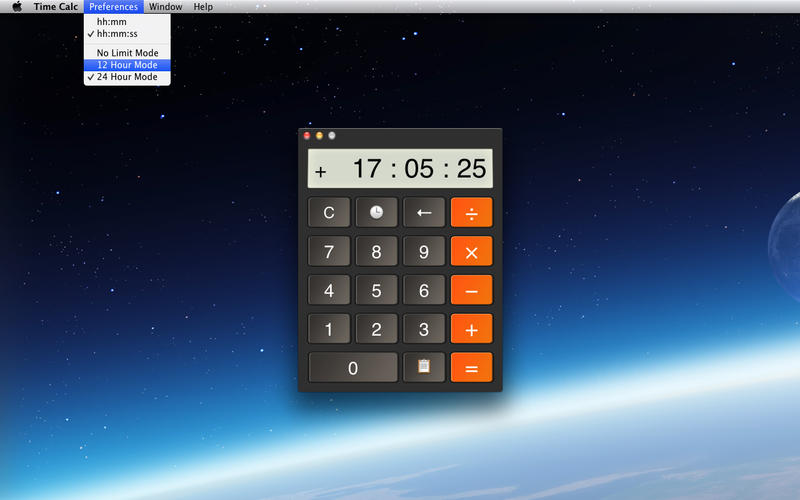Select No Limit Mode from menu
The width and height of the screenshot is (800, 500).
click(x=127, y=53)
